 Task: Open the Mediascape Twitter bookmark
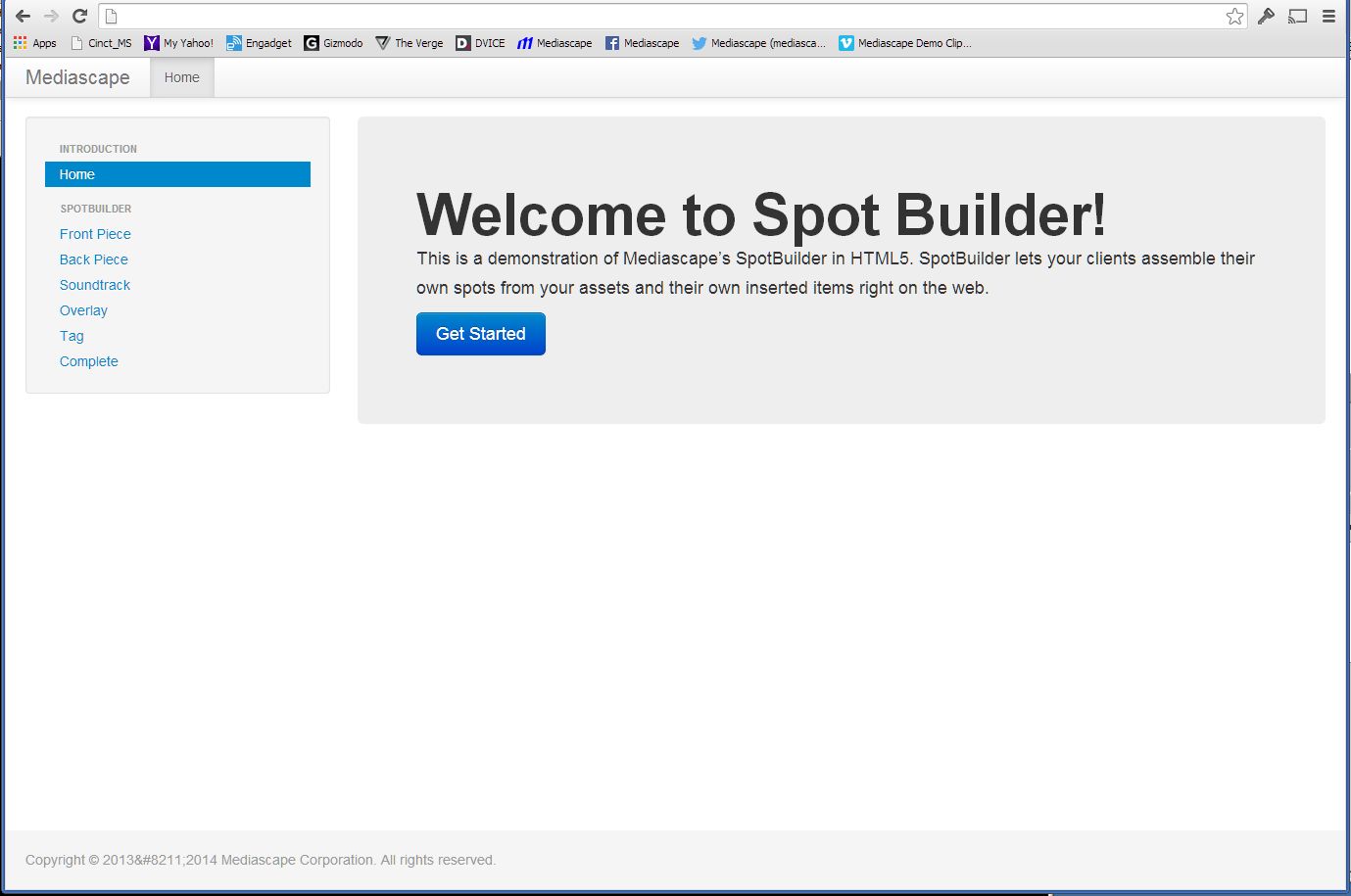point(758,43)
